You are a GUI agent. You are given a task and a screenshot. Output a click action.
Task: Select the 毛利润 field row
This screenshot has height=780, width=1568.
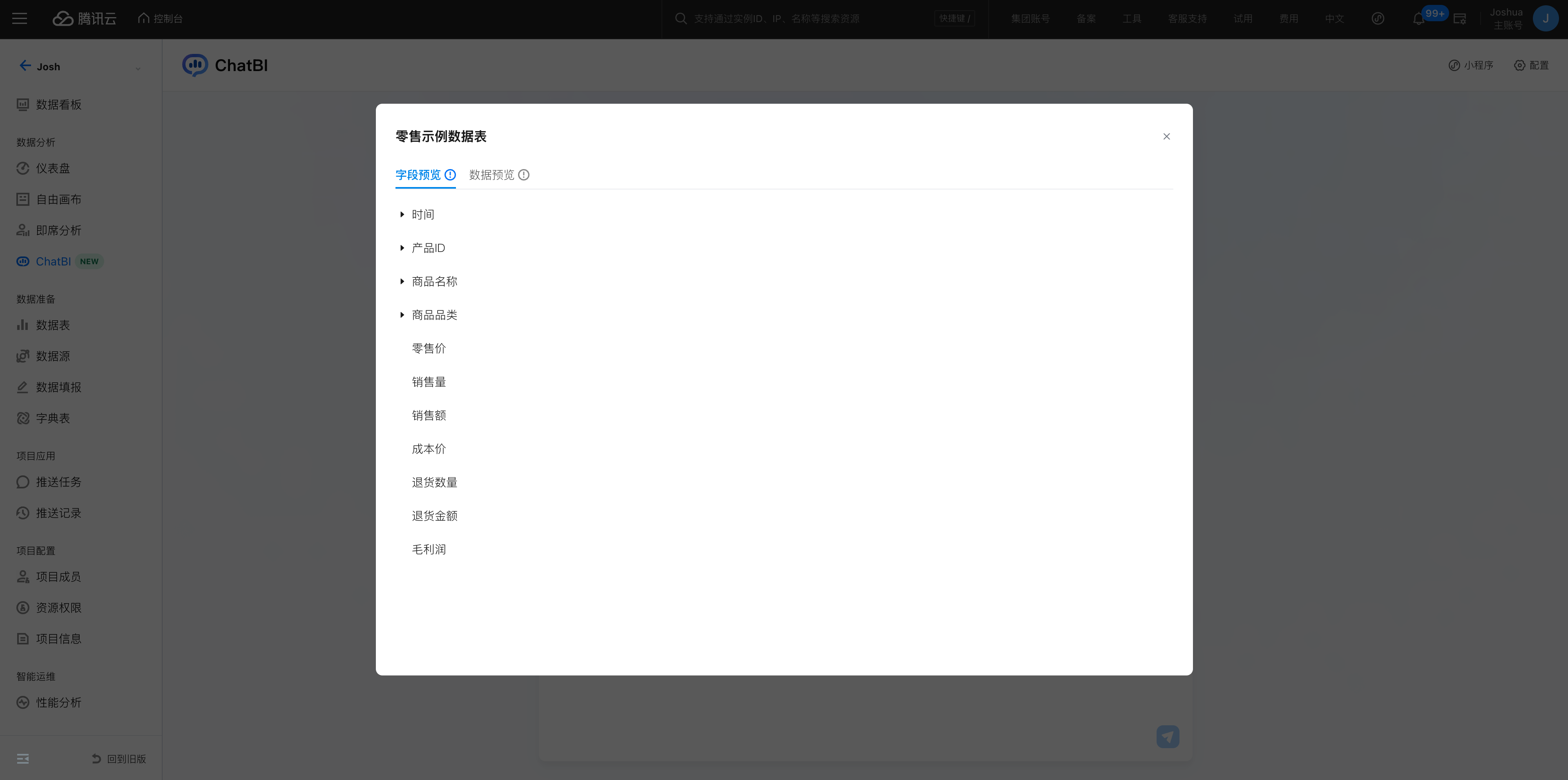pos(429,549)
